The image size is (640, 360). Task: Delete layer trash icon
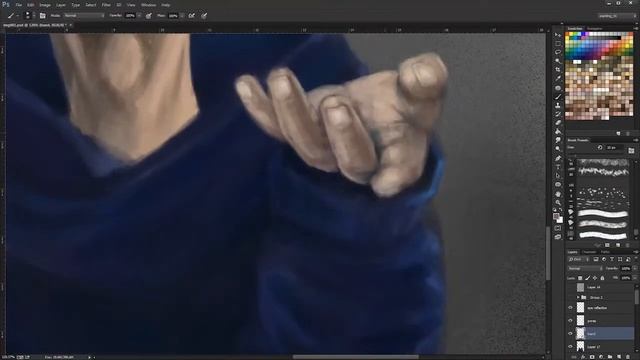628,357
